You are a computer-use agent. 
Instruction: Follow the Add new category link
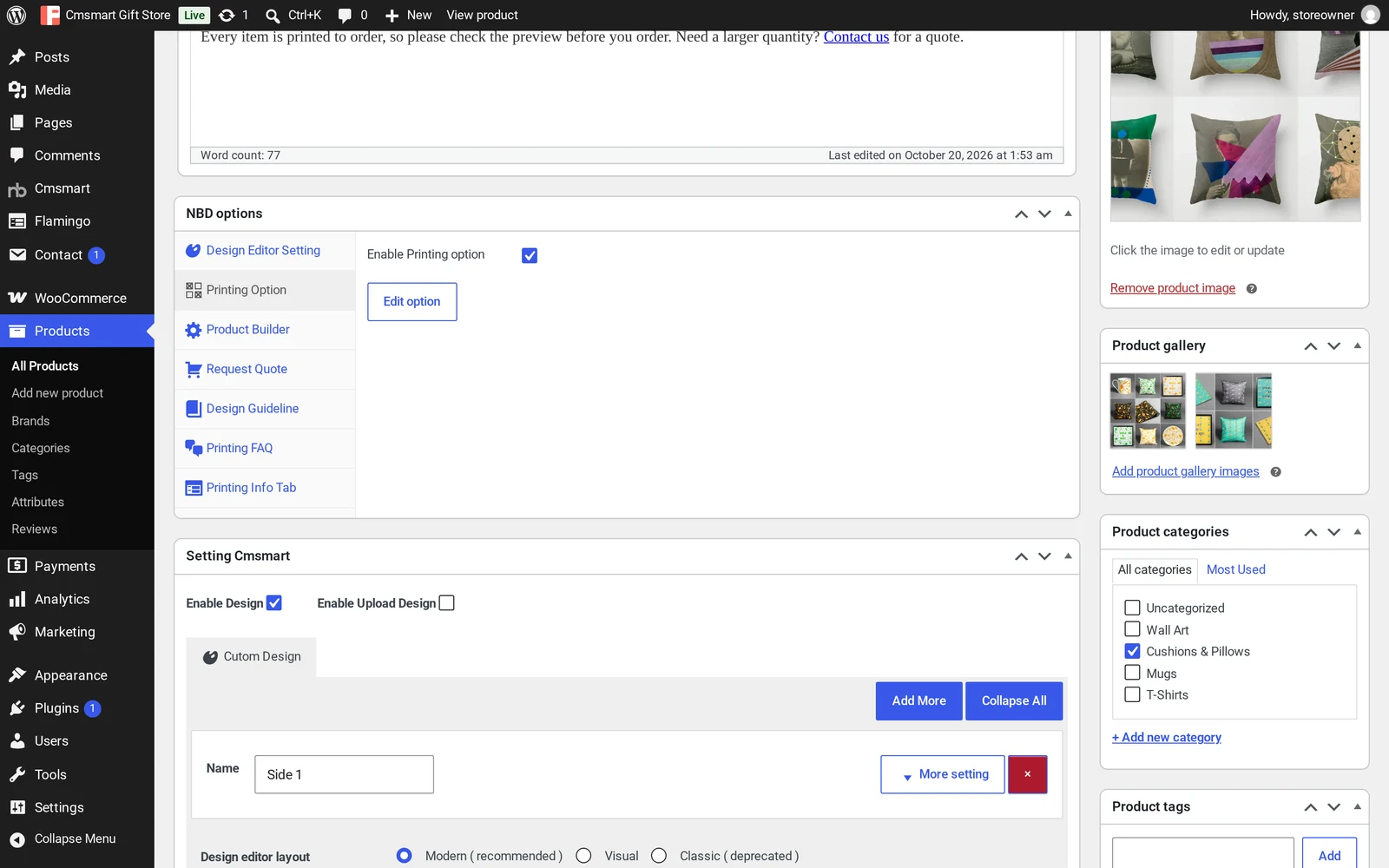(x=1167, y=737)
